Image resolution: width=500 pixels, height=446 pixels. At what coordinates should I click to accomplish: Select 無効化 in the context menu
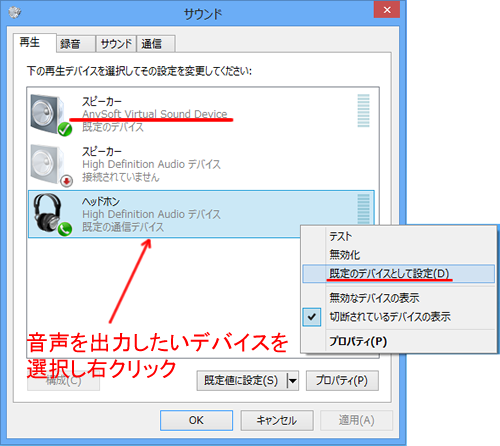[345, 255]
